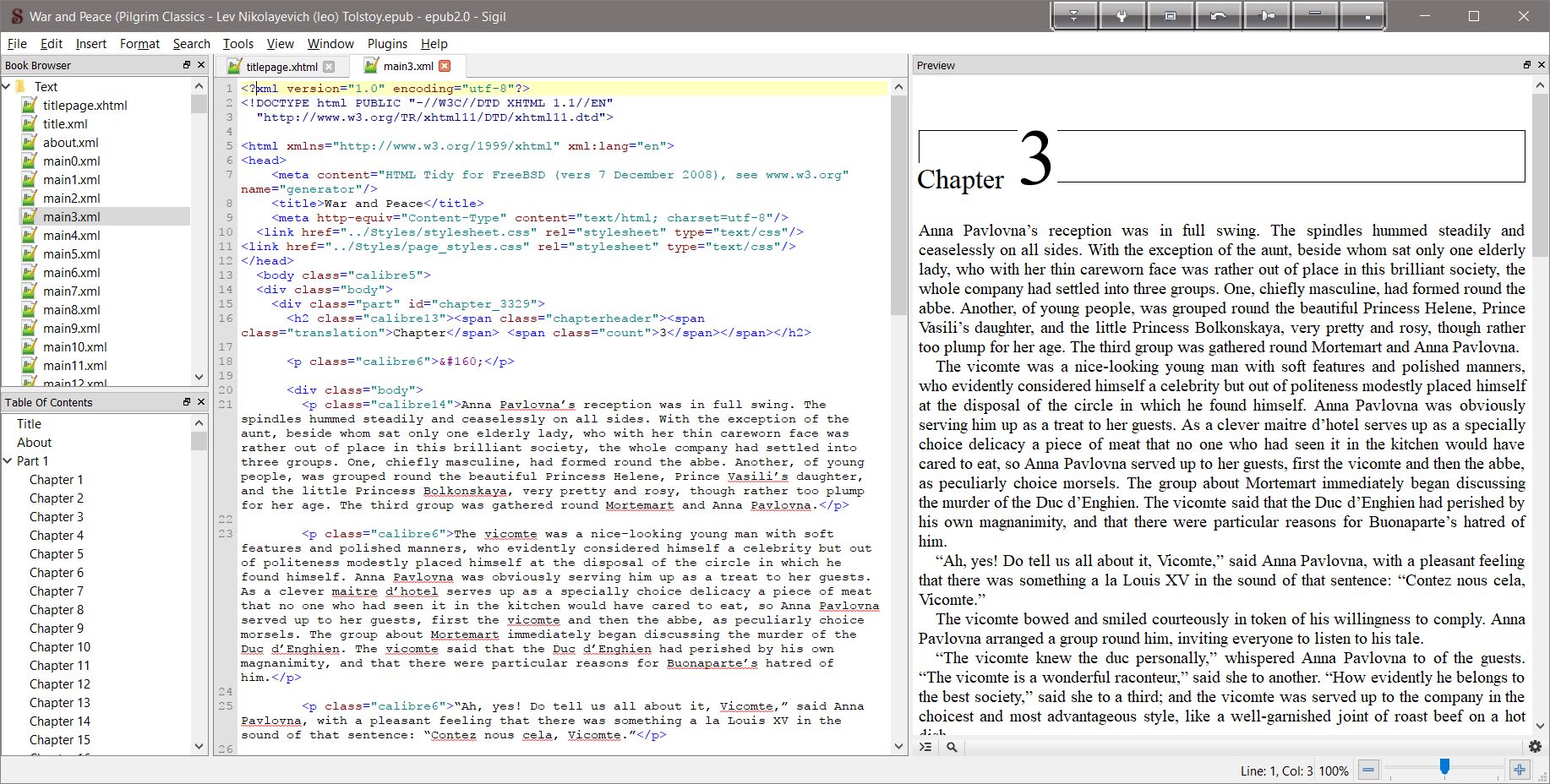Open the Plugins menu
Screen dimensions: 1550x784
point(387,44)
